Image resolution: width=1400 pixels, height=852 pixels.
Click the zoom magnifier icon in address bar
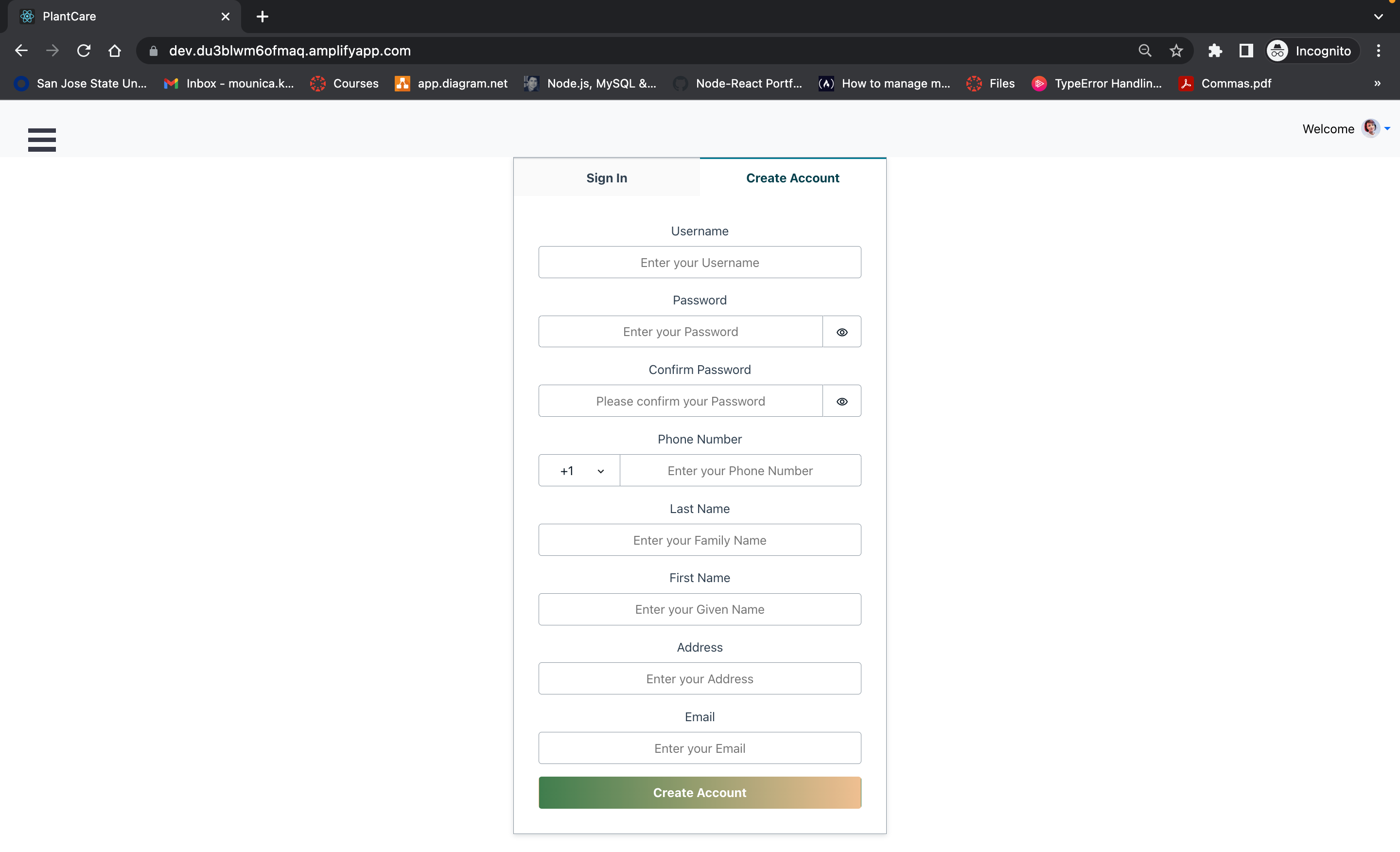[1145, 51]
